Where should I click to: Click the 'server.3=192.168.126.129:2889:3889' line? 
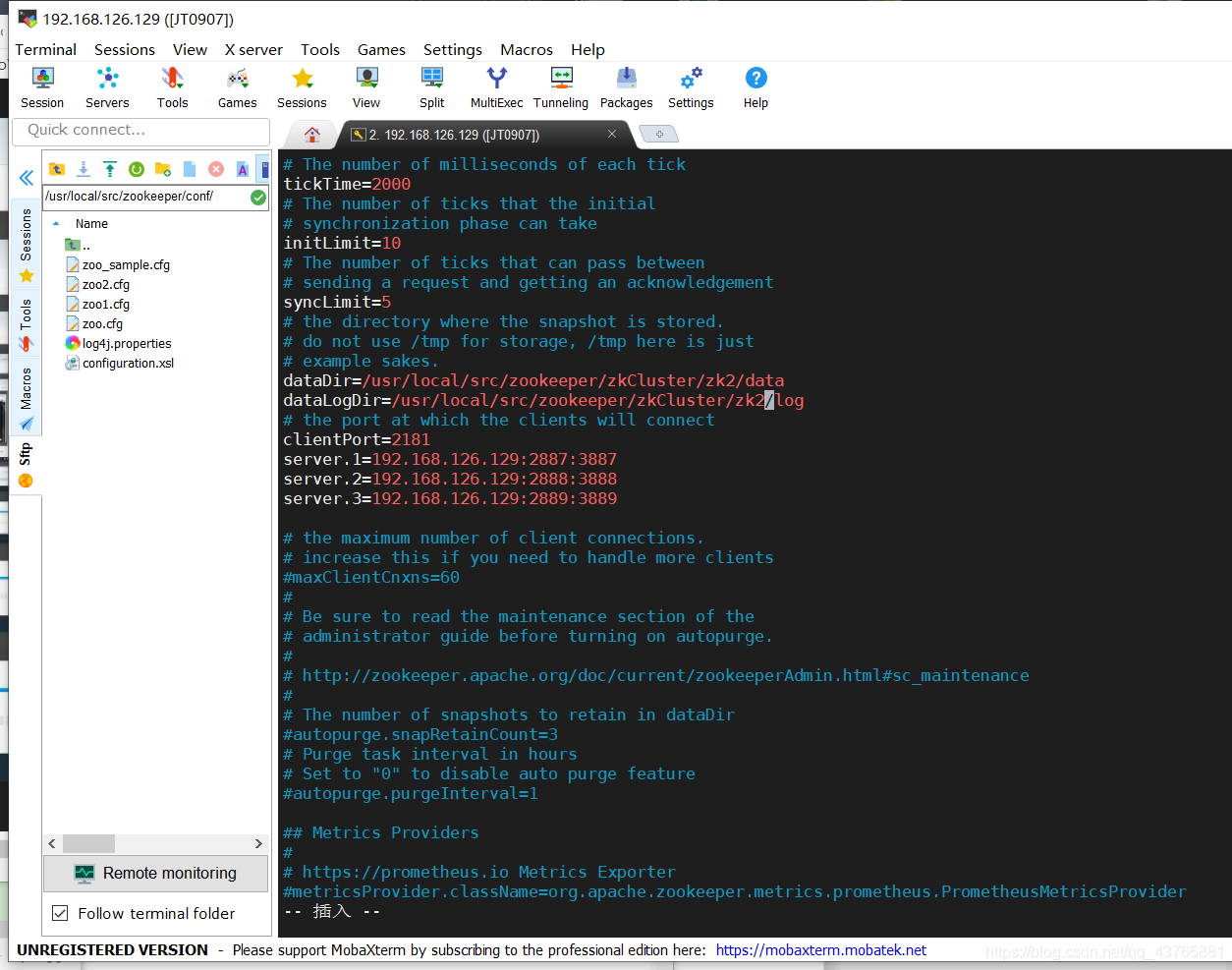click(x=450, y=498)
